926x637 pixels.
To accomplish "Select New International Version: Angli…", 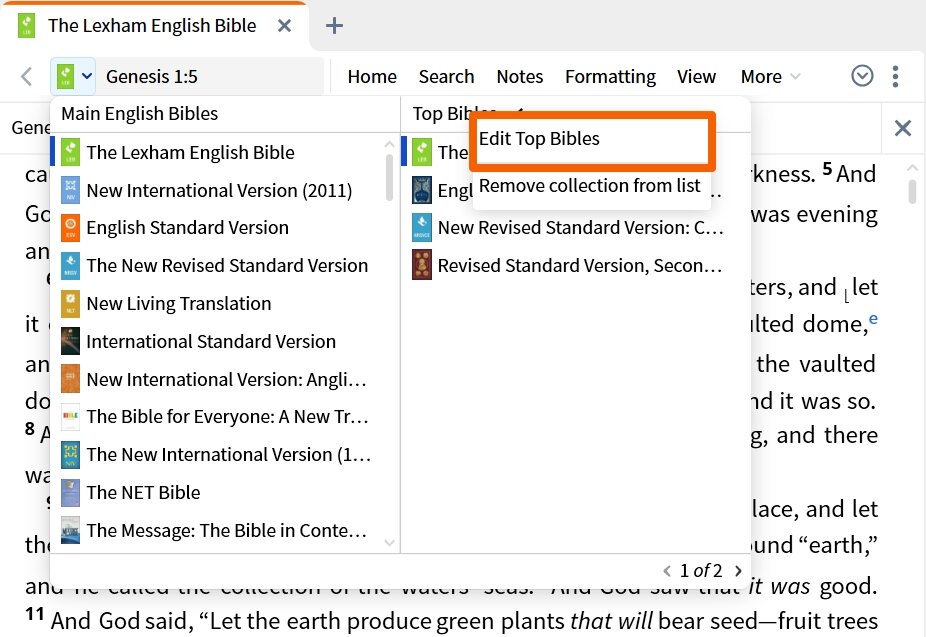I will [x=226, y=379].
